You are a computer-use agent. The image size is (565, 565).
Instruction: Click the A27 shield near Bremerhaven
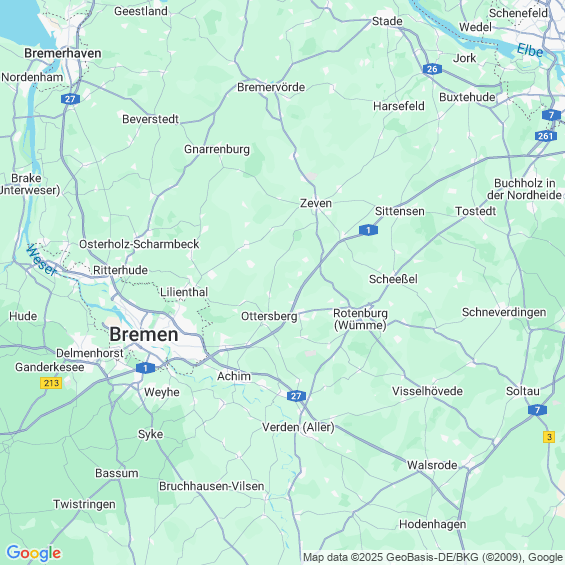(x=70, y=99)
